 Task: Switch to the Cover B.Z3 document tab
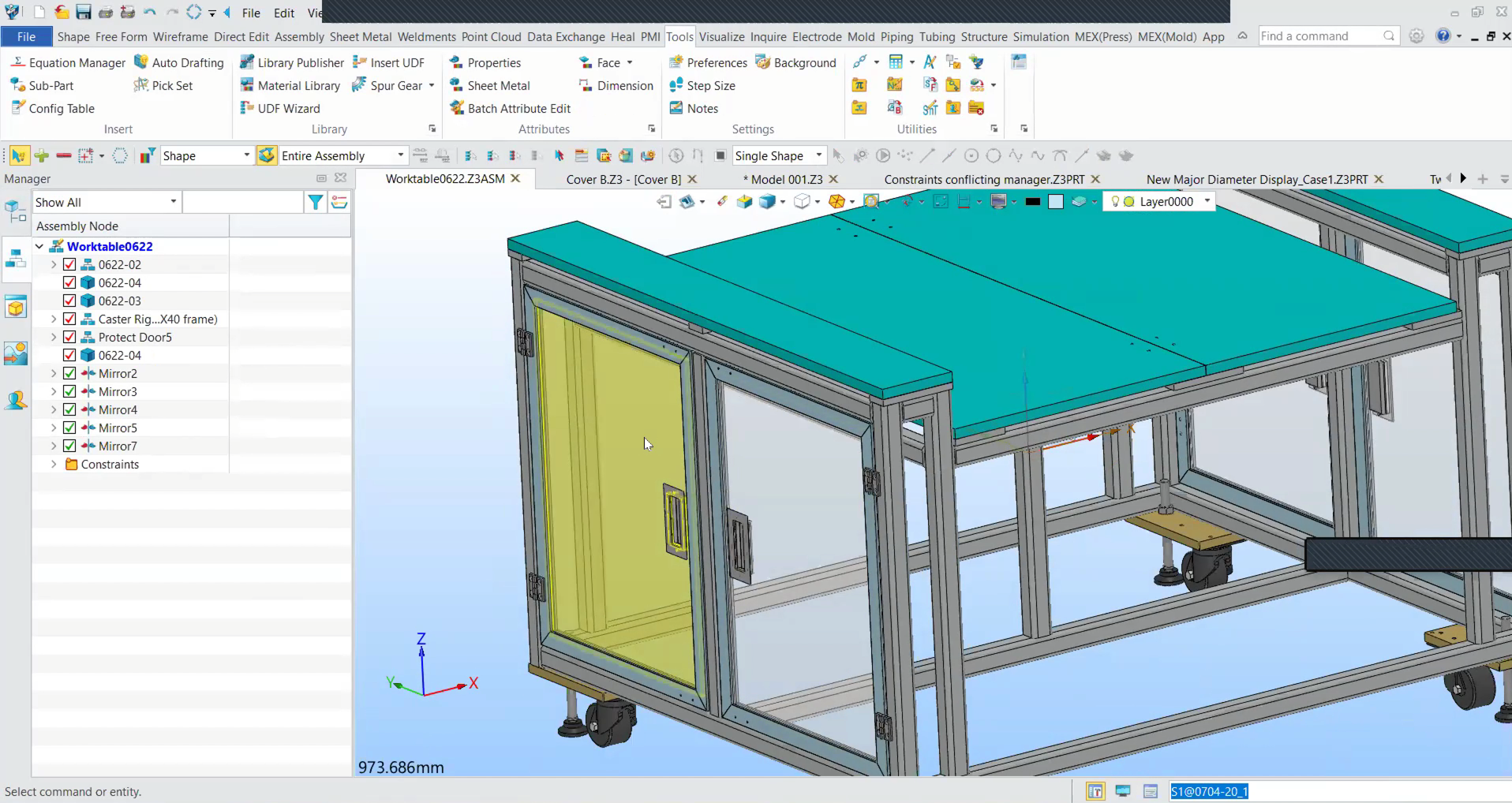point(623,179)
